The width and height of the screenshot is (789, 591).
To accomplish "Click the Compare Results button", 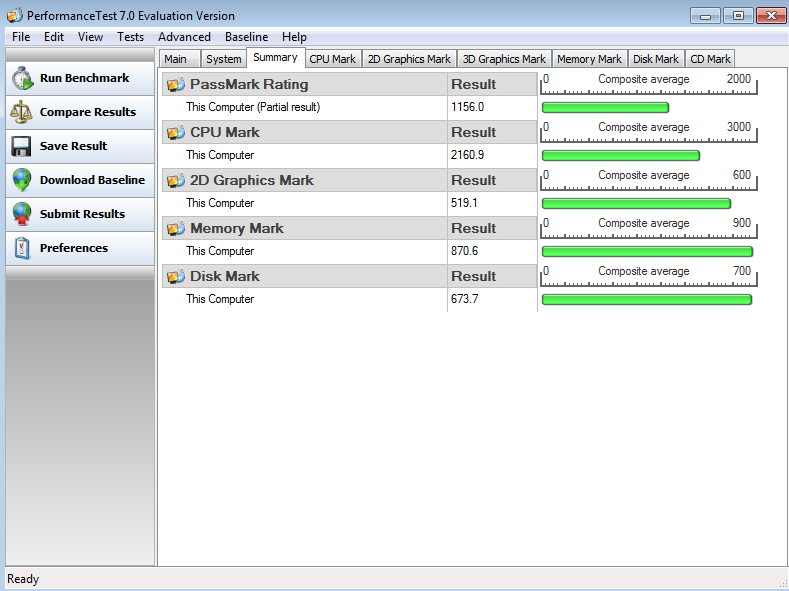I will 80,112.
